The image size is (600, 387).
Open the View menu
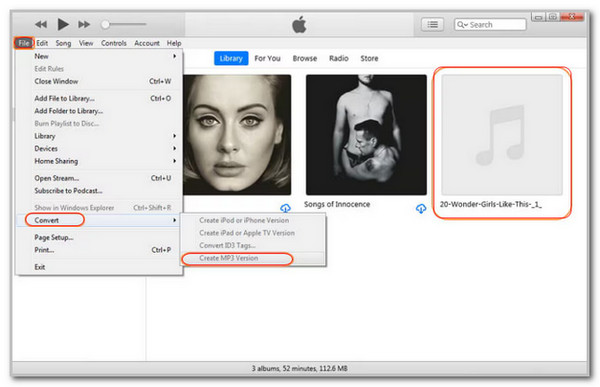pos(86,43)
